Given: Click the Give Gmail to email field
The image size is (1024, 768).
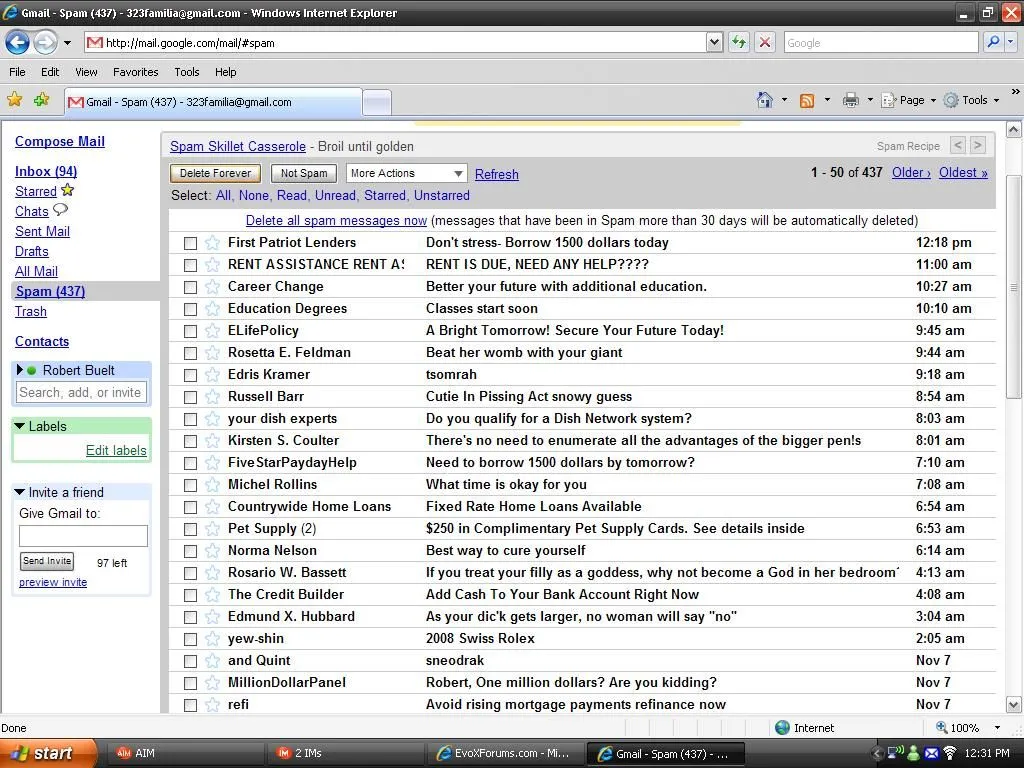Looking at the screenshot, I should pos(83,536).
